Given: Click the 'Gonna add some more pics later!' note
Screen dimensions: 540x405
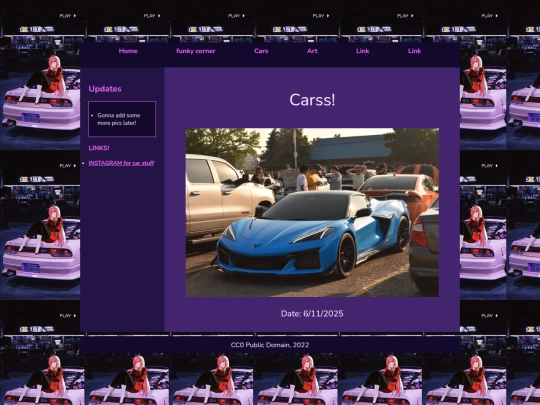Looking at the screenshot, I should coord(119,119).
